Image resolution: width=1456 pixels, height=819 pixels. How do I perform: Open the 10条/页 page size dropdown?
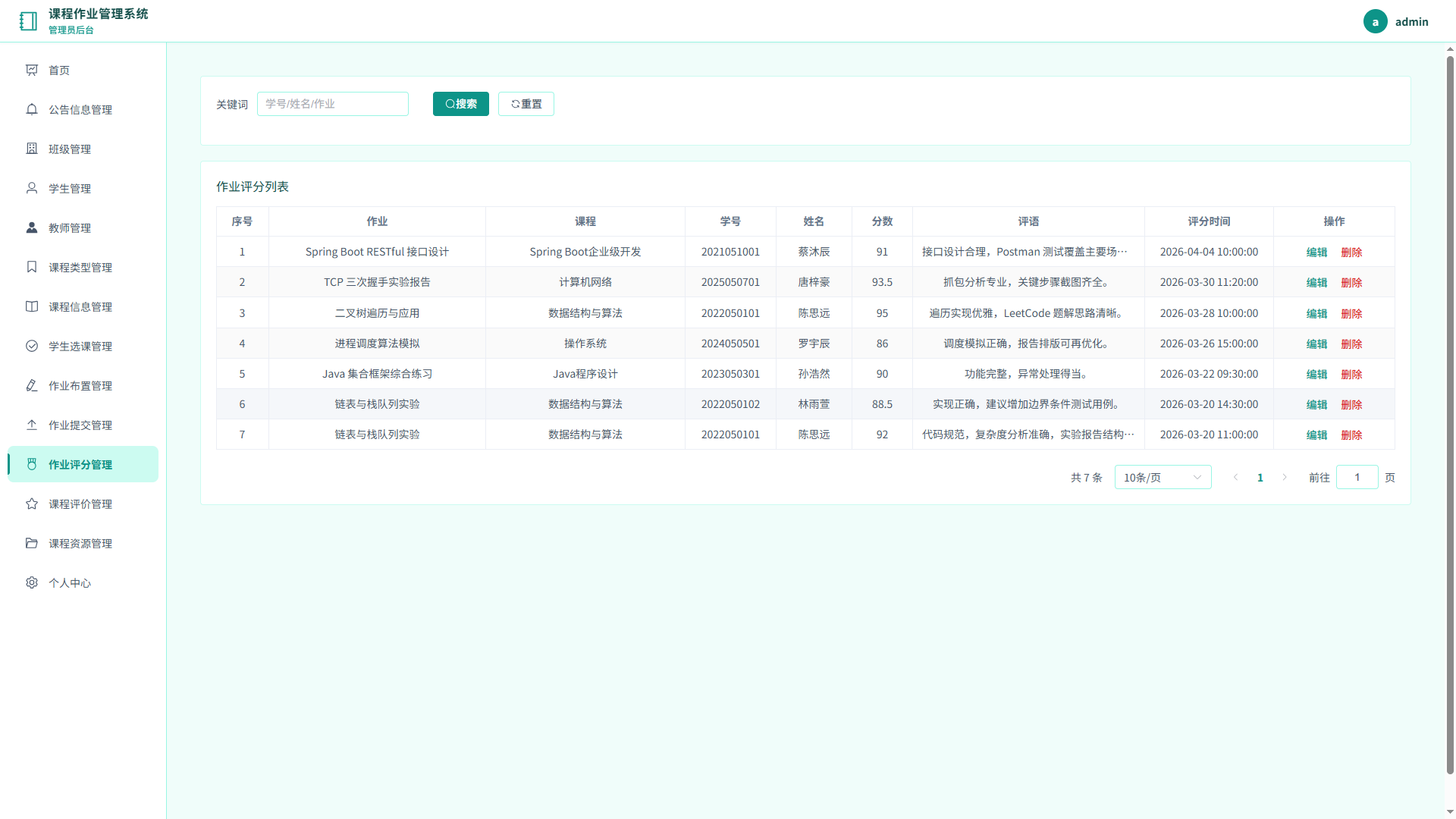(1163, 477)
